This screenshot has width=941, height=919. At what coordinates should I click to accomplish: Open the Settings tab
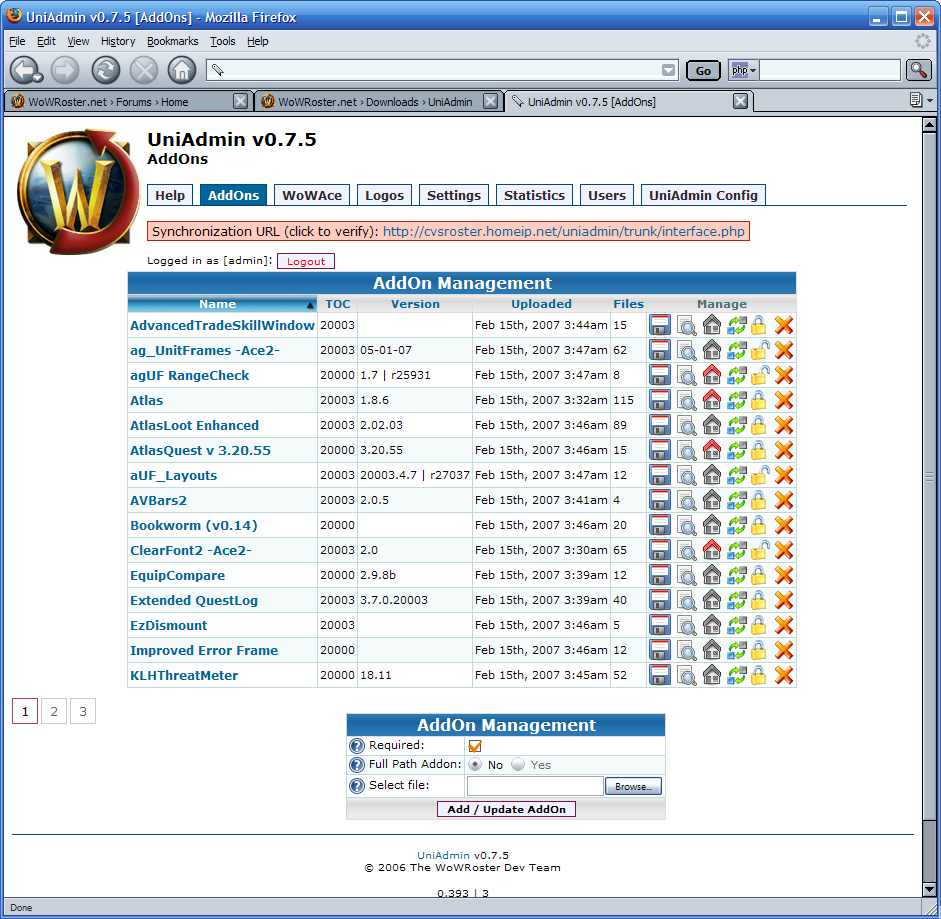[454, 195]
